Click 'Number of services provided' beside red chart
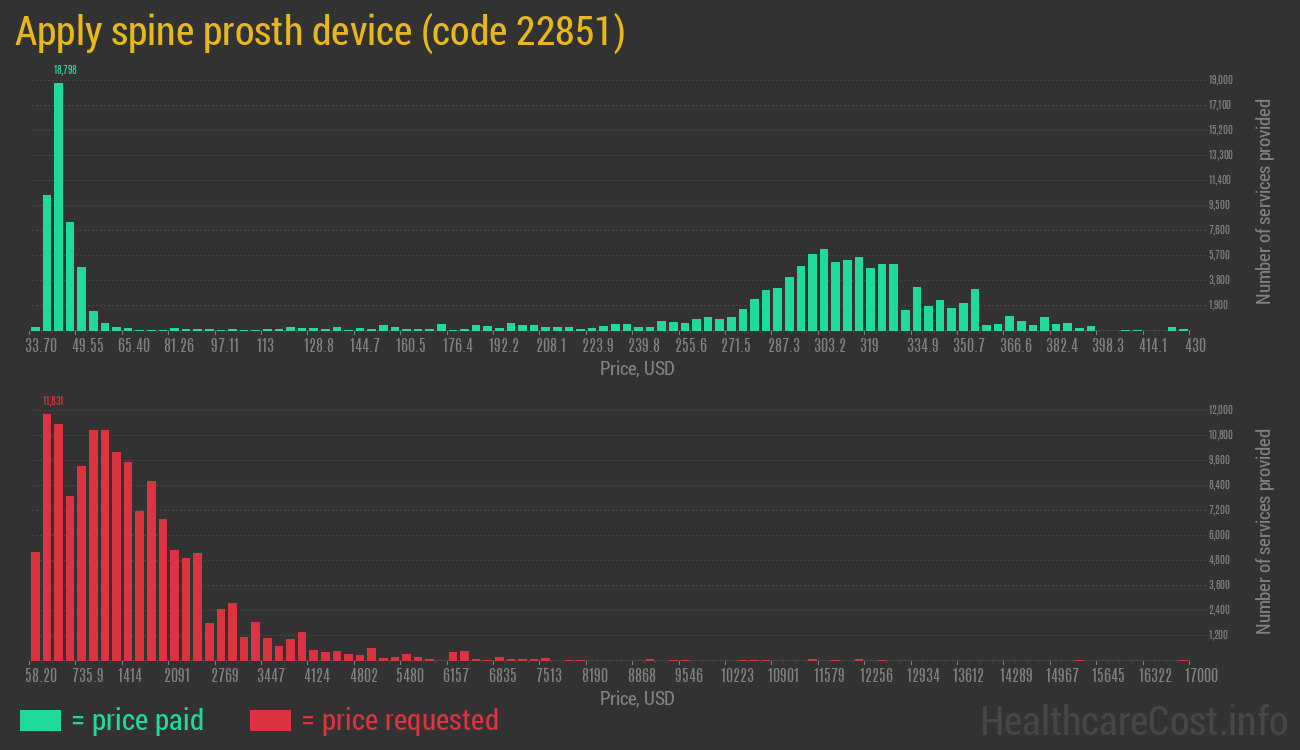The height and width of the screenshot is (750, 1300). click(1264, 532)
